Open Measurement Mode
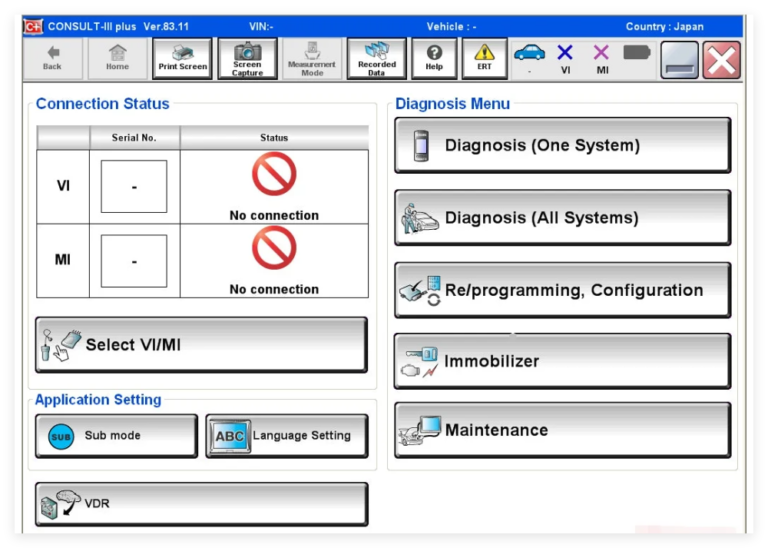The width and height of the screenshot is (768, 548). [x=312, y=59]
